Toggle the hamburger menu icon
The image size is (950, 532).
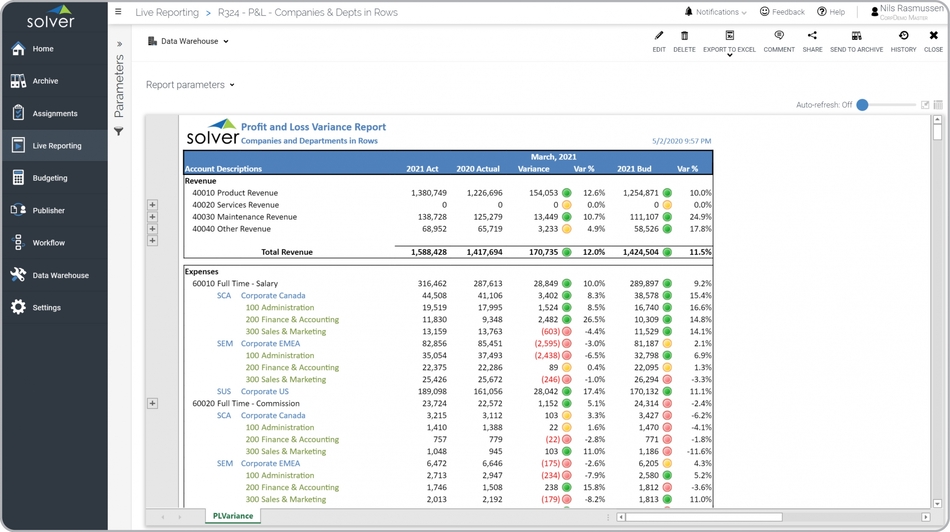coord(119,12)
